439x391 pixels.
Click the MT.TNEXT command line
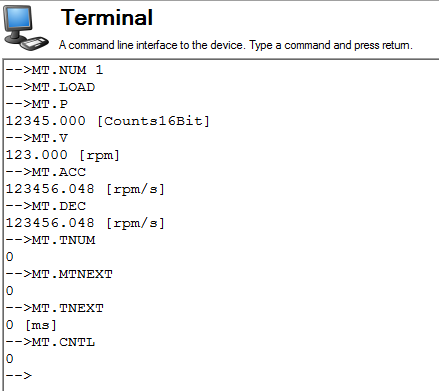[55, 308]
